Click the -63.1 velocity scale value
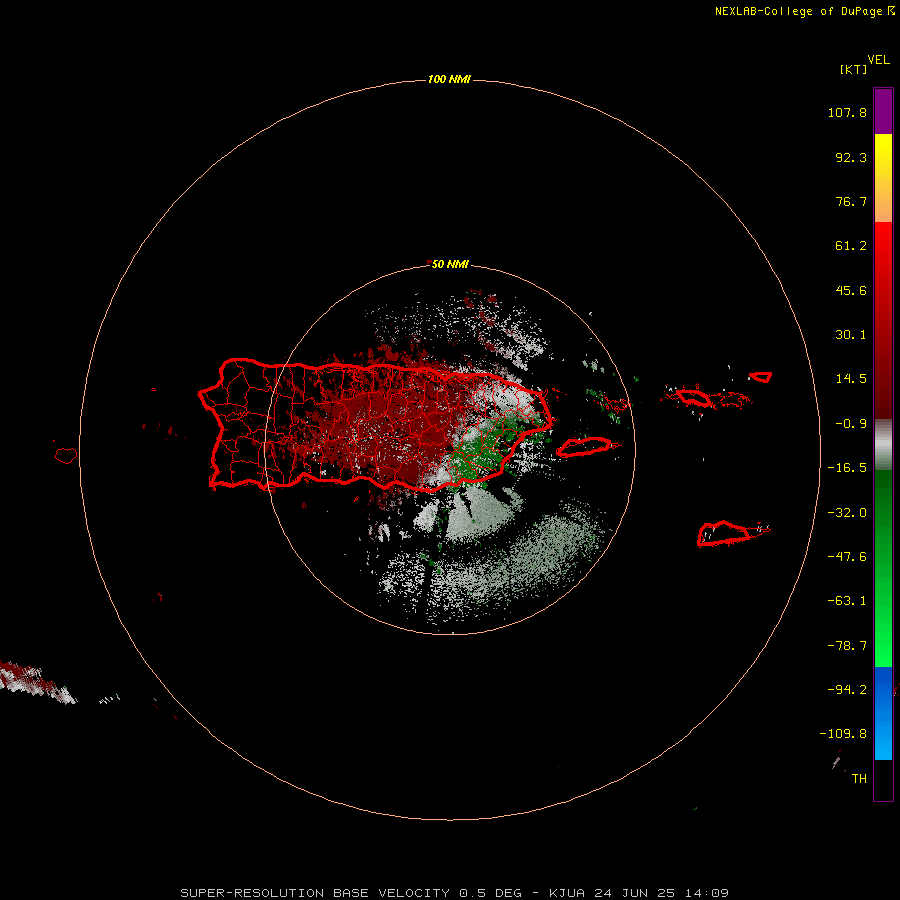Image resolution: width=900 pixels, height=900 pixels. tap(847, 601)
